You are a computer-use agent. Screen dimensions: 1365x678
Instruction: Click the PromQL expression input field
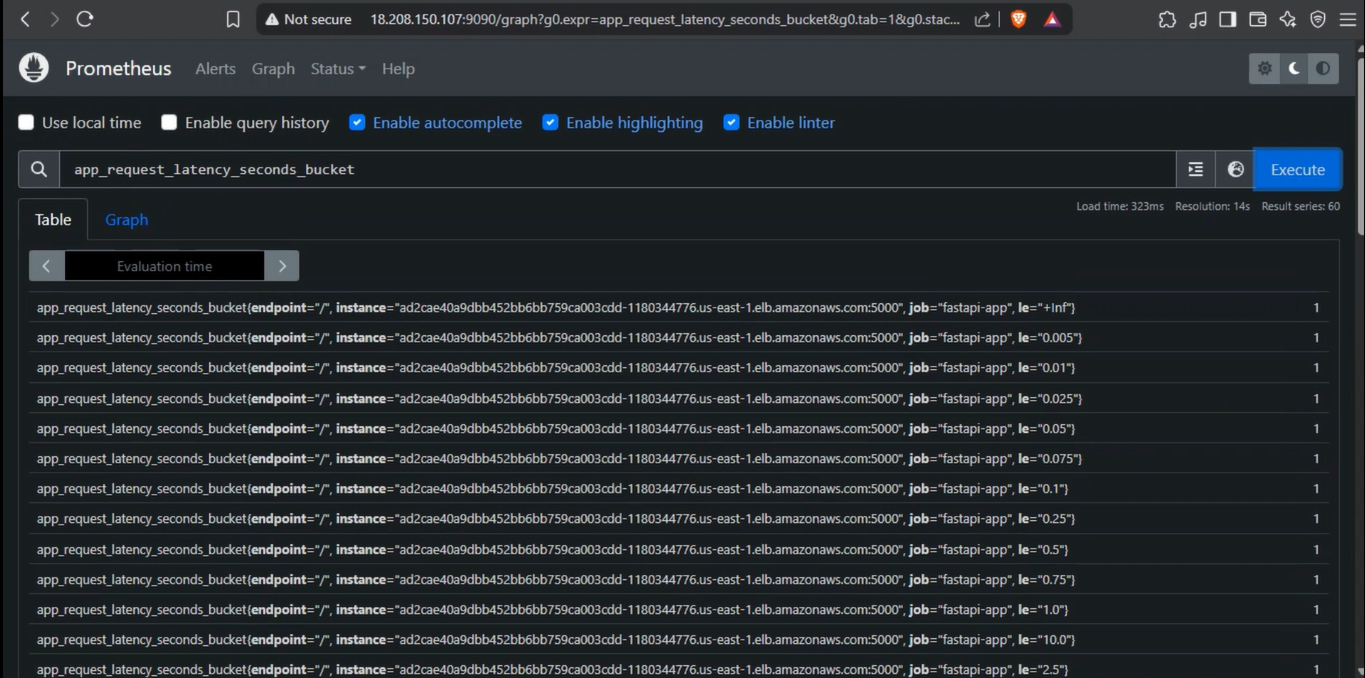[x=615, y=170]
